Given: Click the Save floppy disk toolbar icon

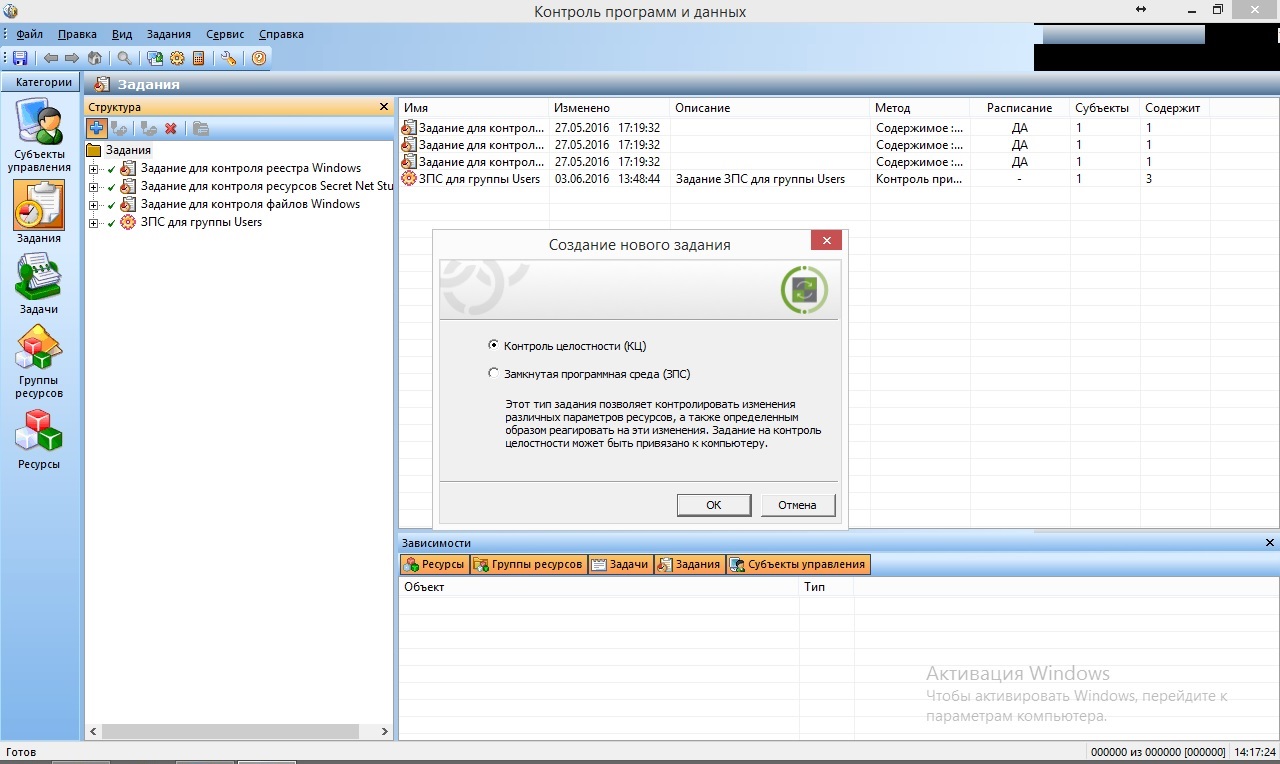Looking at the screenshot, I should point(20,58).
